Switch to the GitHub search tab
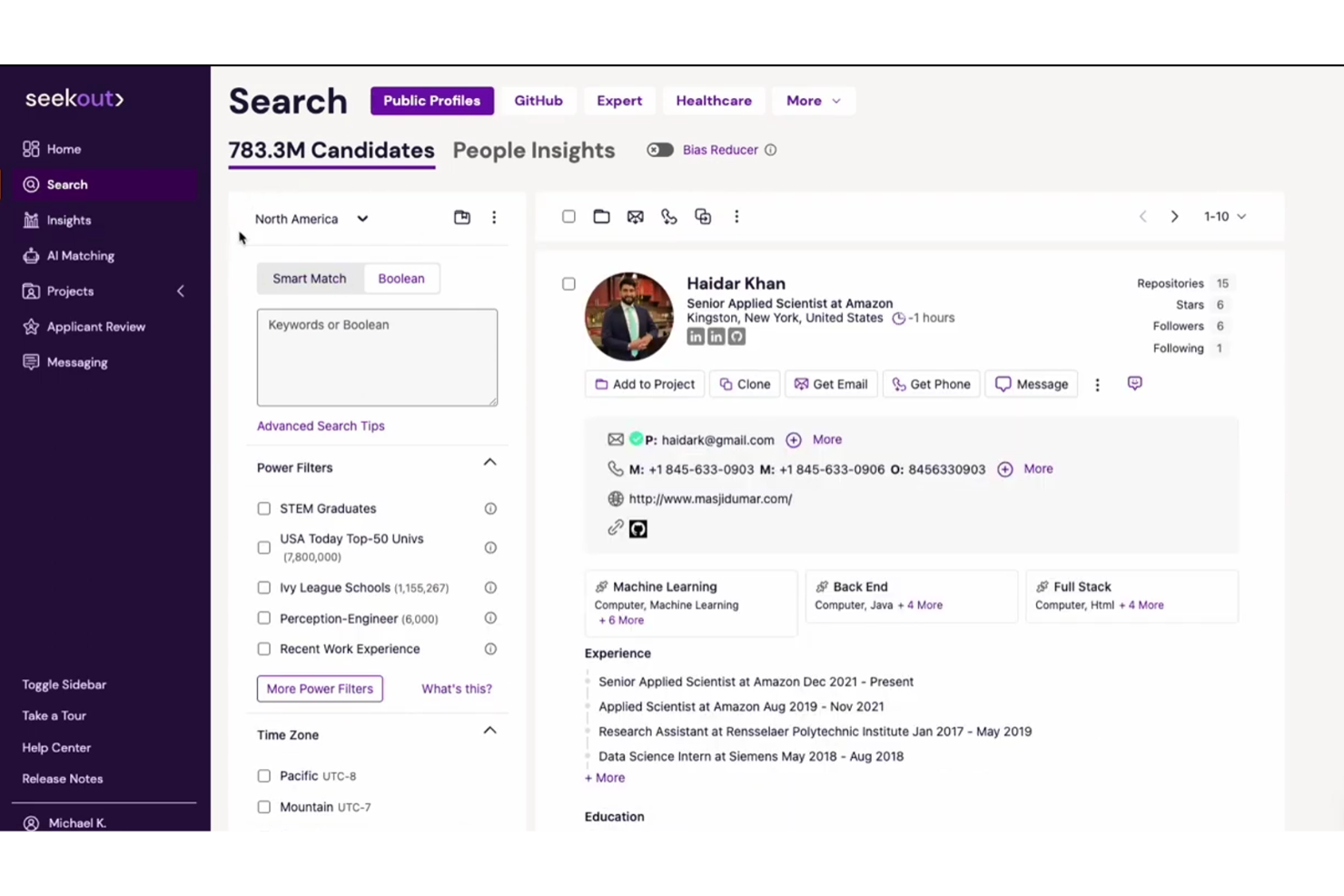The height and width of the screenshot is (896, 1344). pos(538,101)
